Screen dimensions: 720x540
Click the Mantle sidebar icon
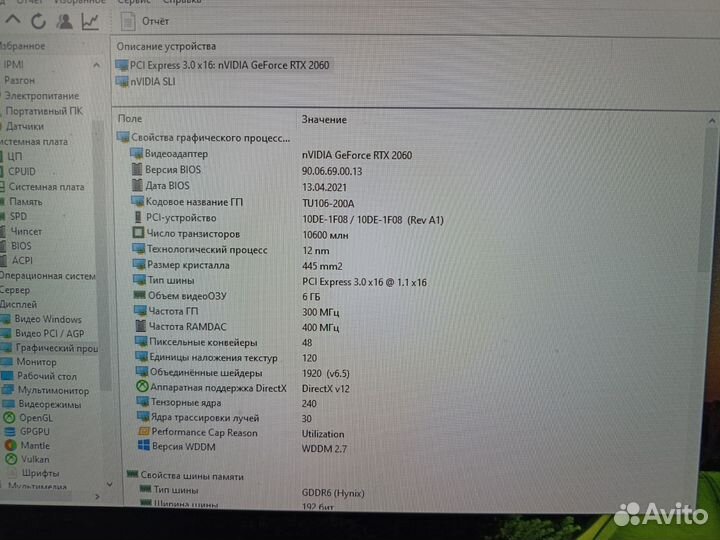pos(10,445)
